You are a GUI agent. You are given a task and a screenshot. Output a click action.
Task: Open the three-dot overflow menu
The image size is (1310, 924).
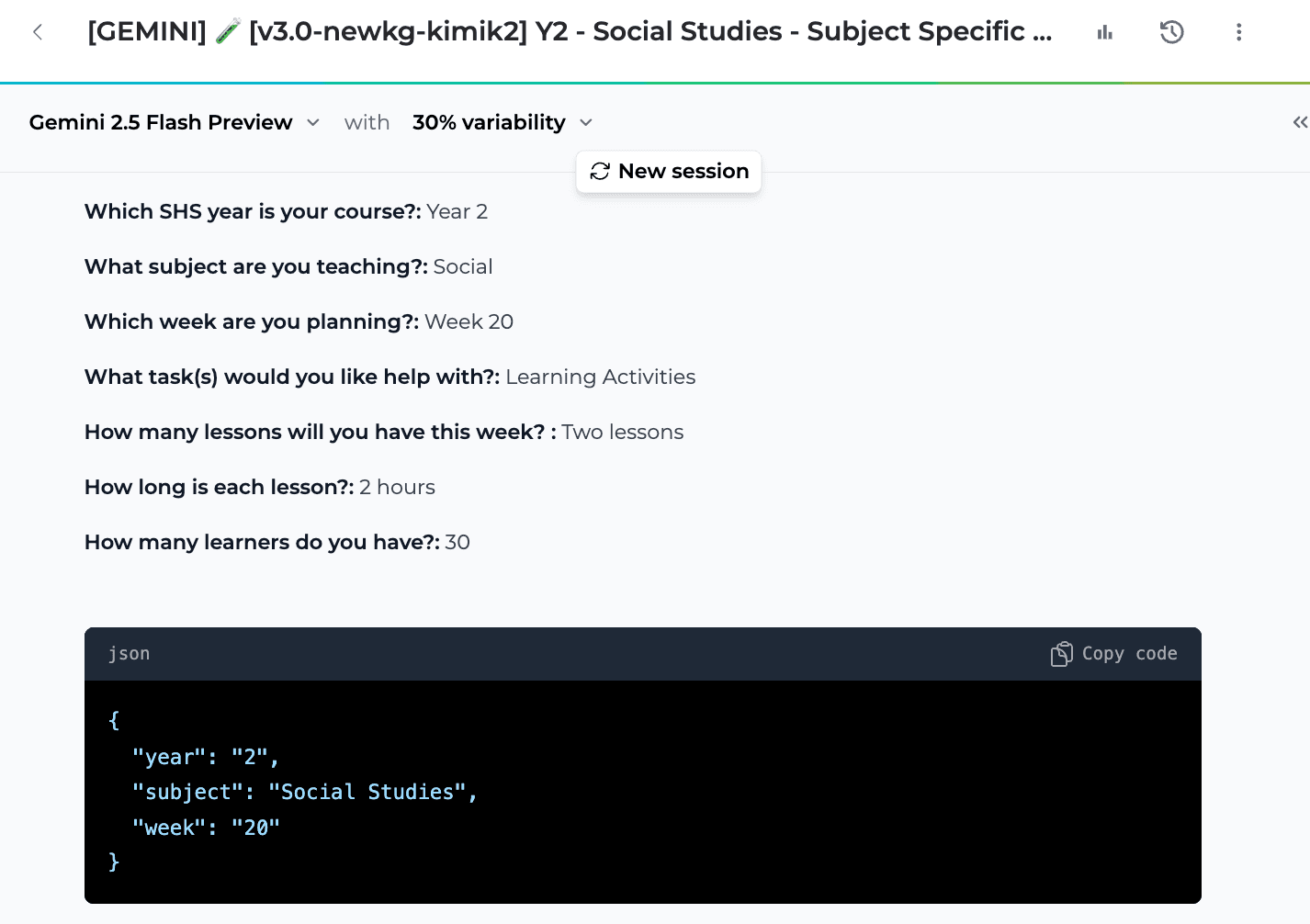(1238, 32)
